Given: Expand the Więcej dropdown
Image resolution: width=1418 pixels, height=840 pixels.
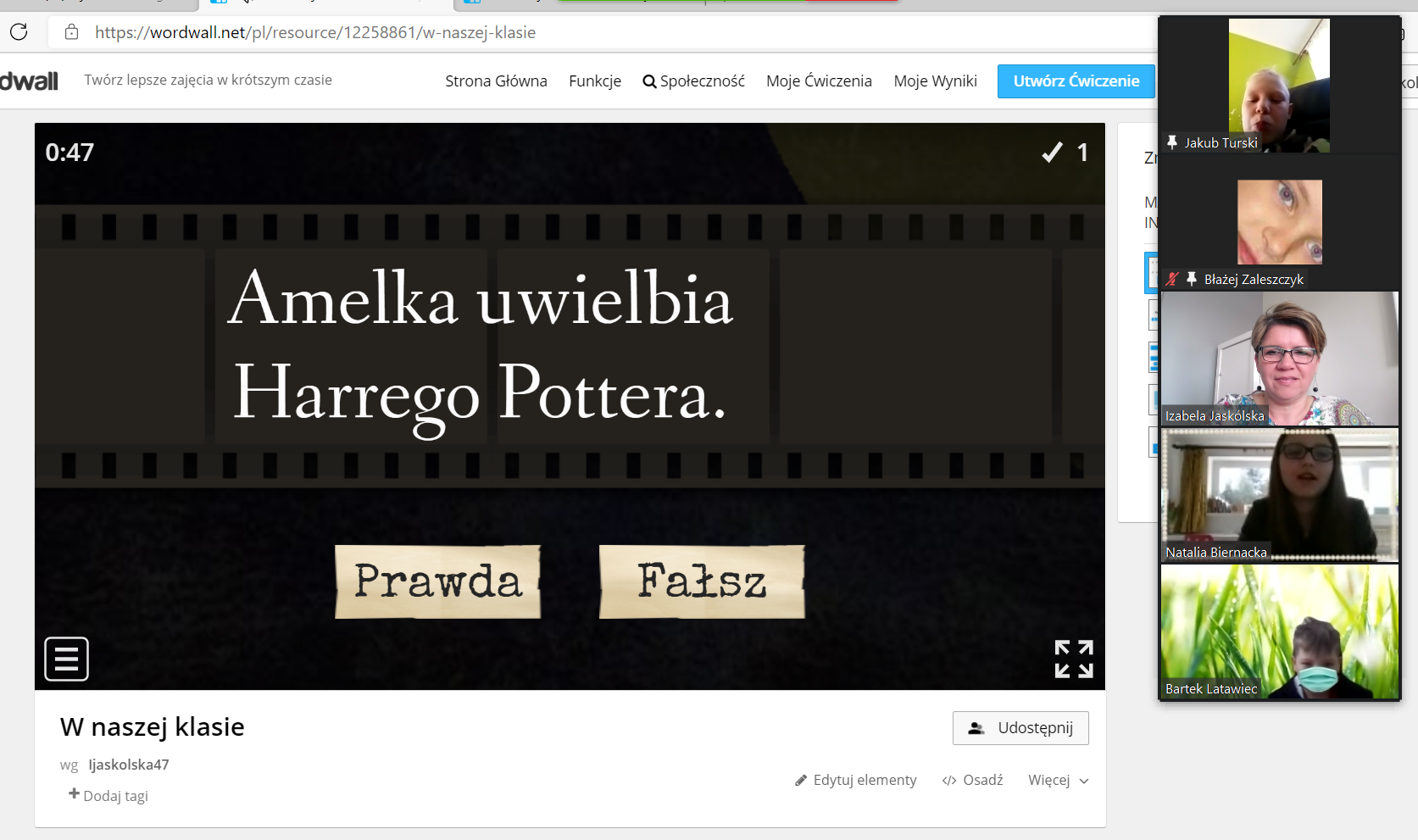Looking at the screenshot, I should [x=1058, y=780].
